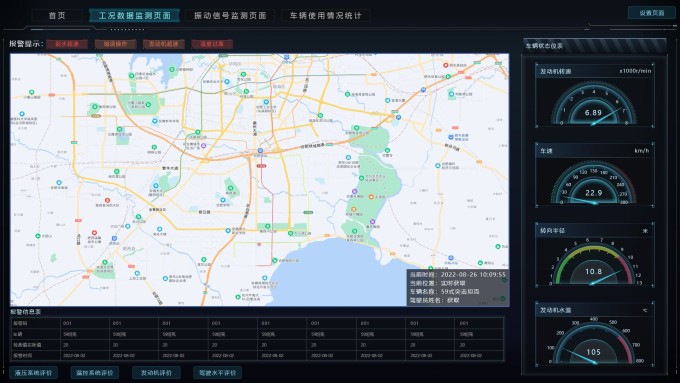Select the 工况数据监测页面 tab
This screenshot has height=383, width=680.
click(x=134, y=16)
